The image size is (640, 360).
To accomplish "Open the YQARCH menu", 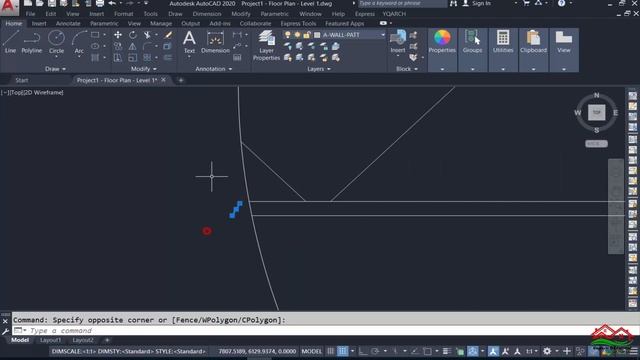I will [x=394, y=14].
